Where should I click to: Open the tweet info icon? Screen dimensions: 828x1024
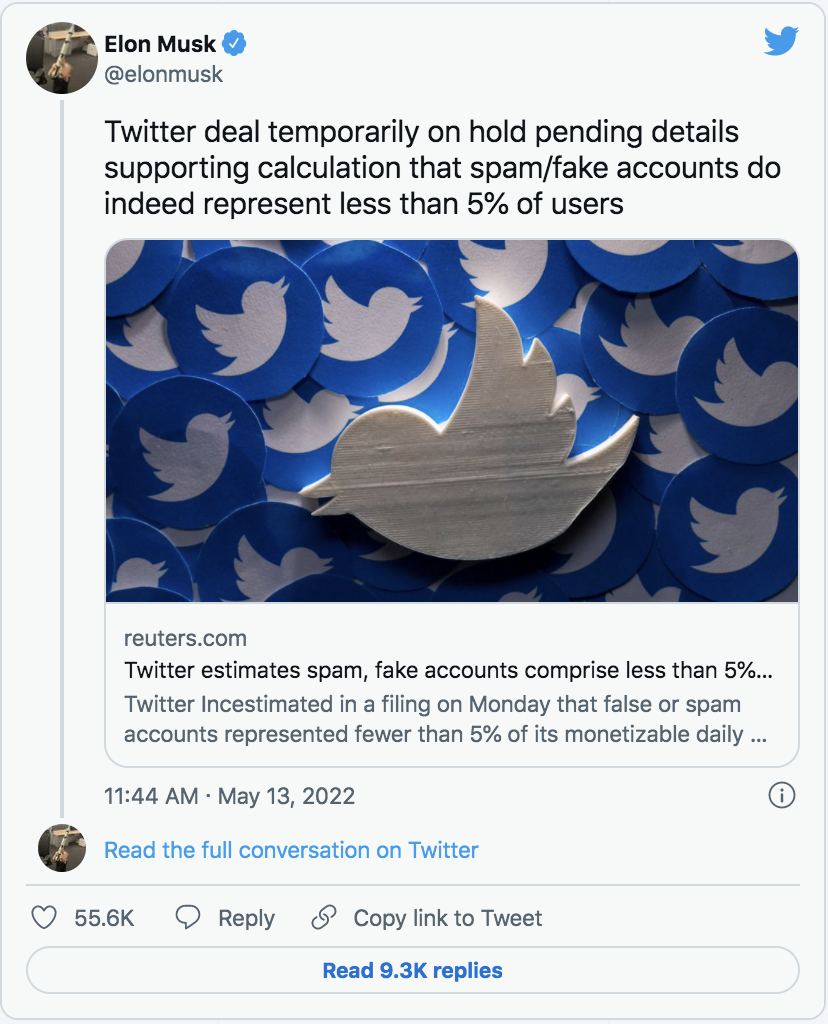point(781,796)
